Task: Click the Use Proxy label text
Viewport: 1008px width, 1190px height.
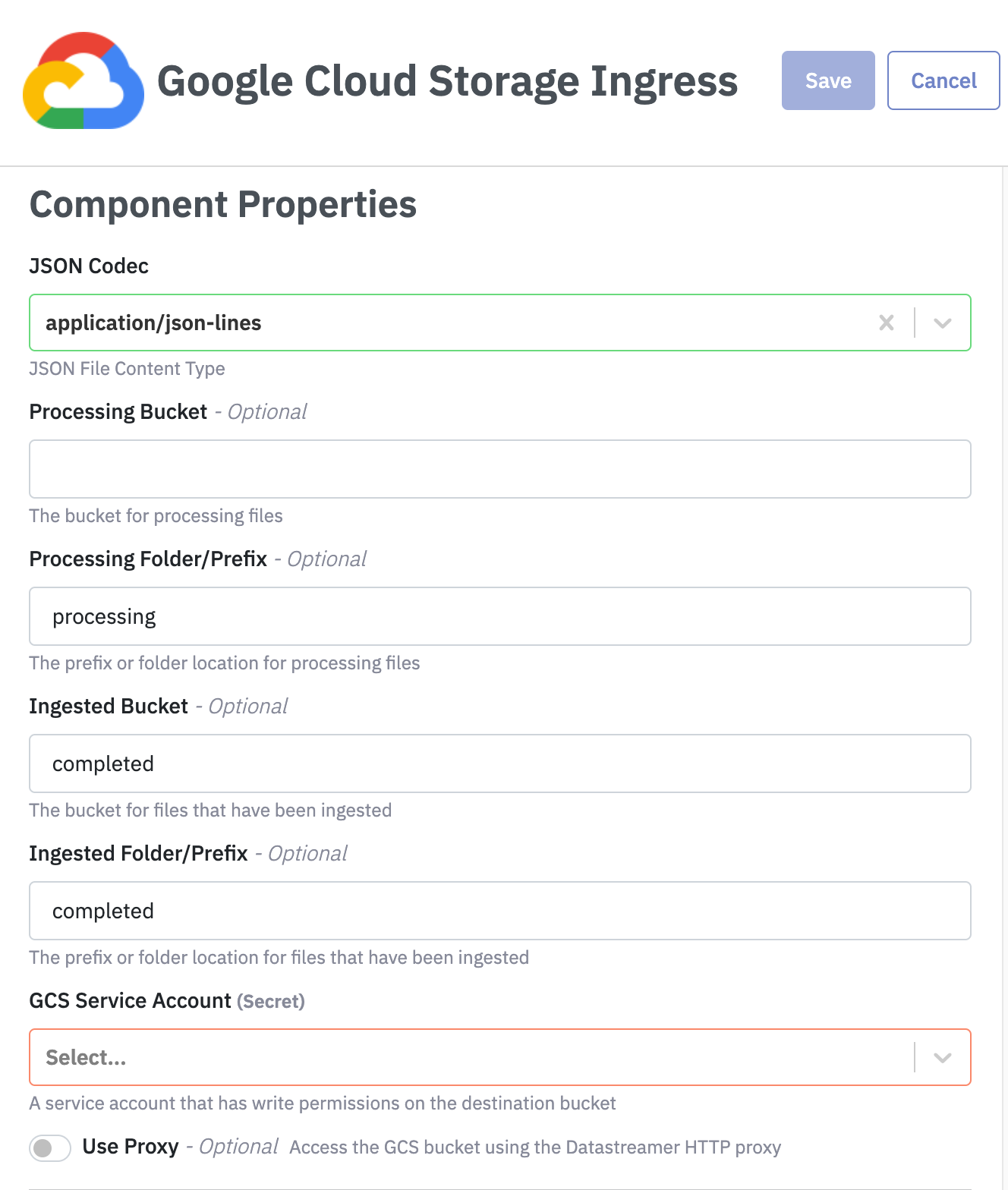Action: tap(131, 1147)
